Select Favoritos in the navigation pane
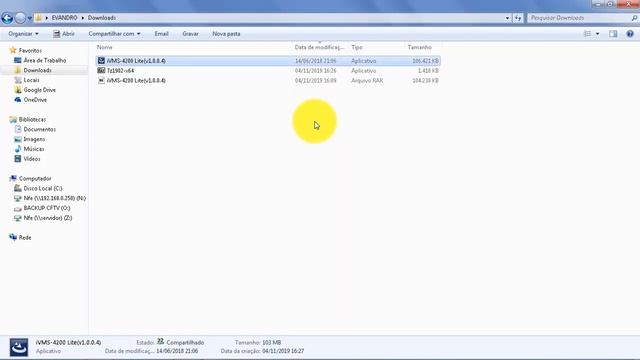The height and width of the screenshot is (360, 640). click(30, 51)
